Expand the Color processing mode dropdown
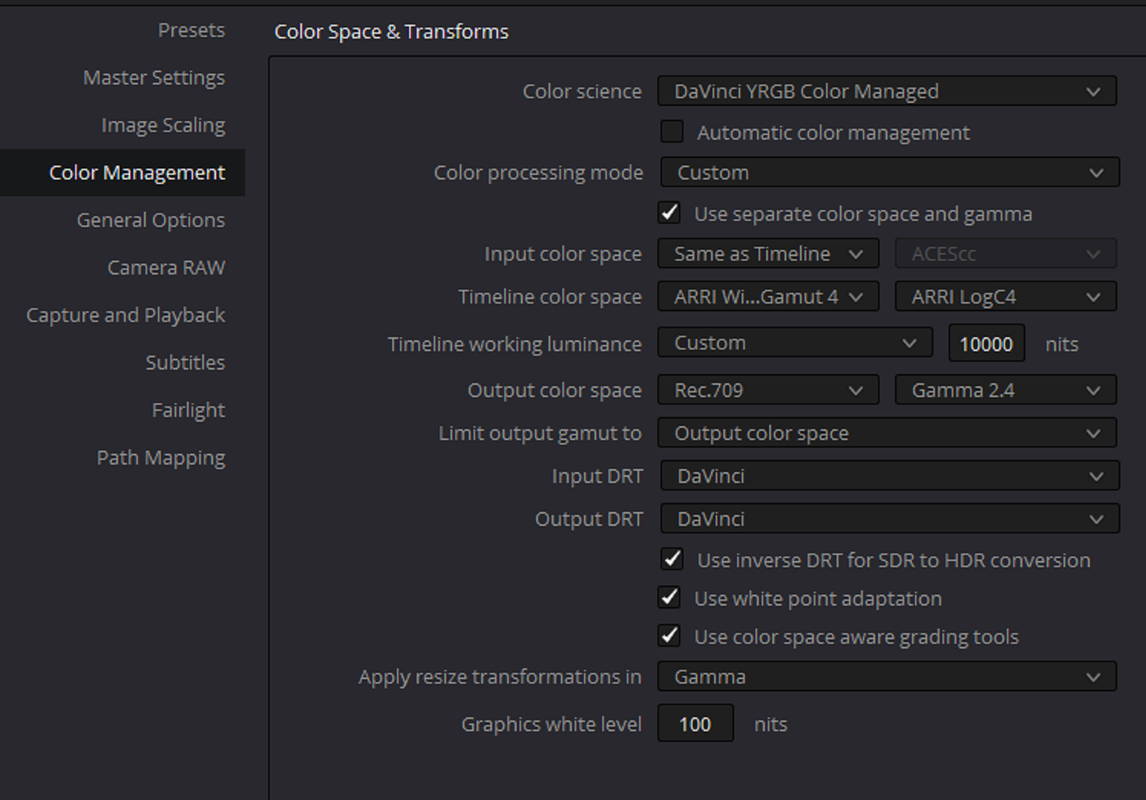 tap(890, 172)
